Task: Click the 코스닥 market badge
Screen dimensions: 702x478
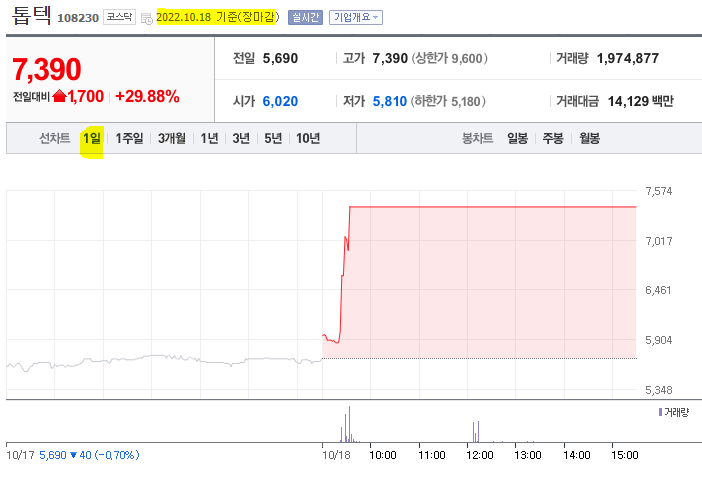Action: 119,17
